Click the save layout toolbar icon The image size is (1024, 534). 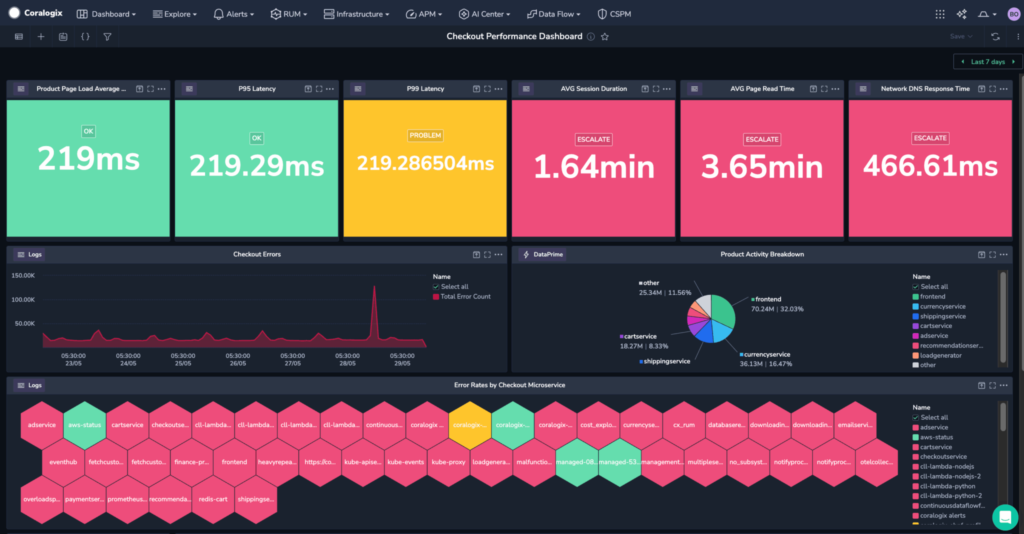(x=63, y=37)
